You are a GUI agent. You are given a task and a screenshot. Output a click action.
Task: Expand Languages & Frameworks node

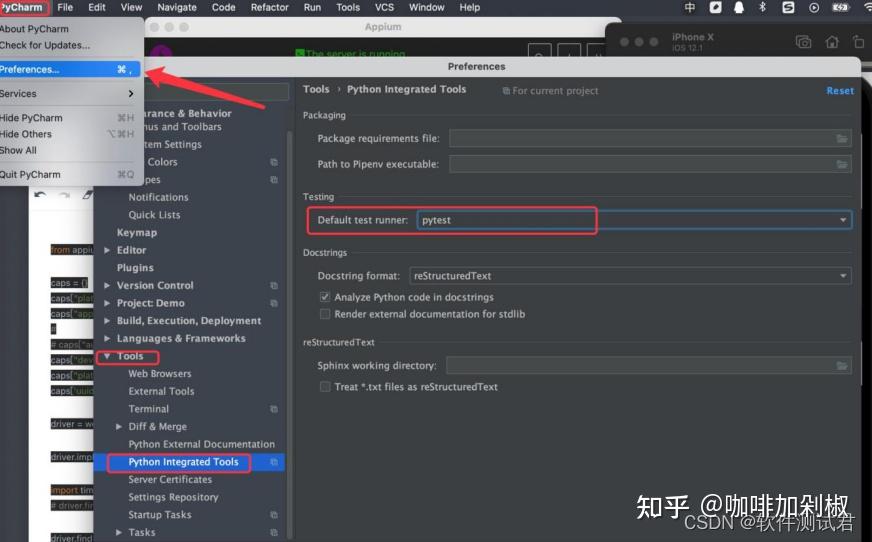tap(107, 338)
